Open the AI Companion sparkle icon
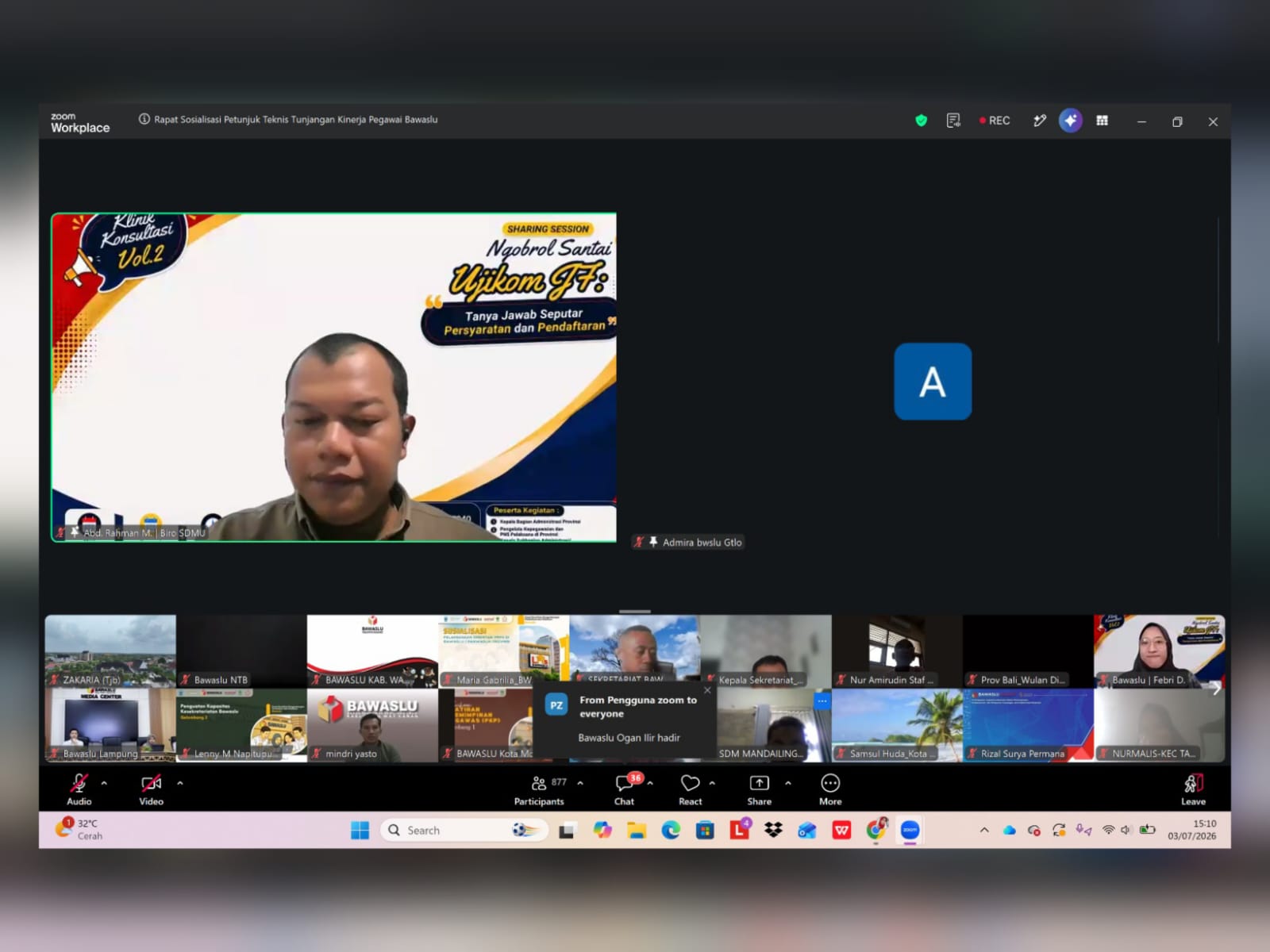Viewport: 1270px width, 952px height. (1070, 121)
